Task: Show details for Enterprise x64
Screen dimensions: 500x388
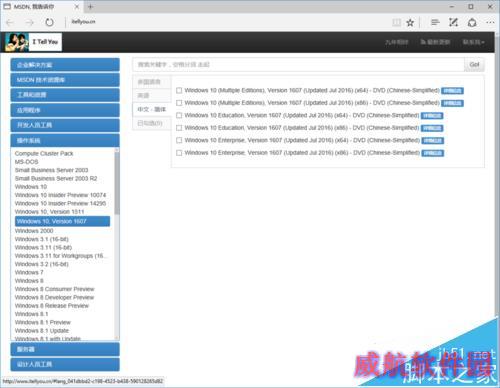Action: click(433, 141)
